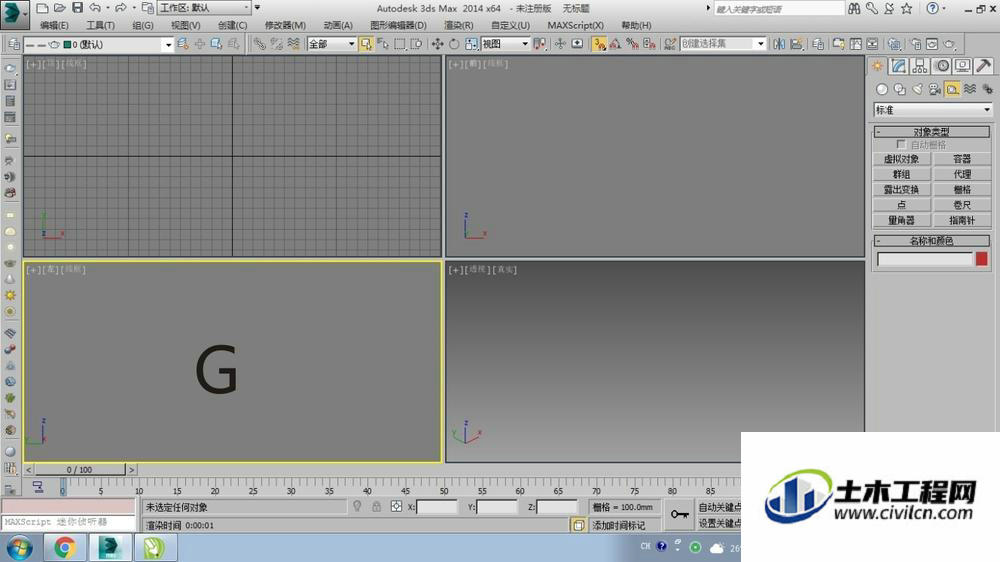1000x562 pixels.
Task: Switch to the Motion panel tab
Action: 942,66
